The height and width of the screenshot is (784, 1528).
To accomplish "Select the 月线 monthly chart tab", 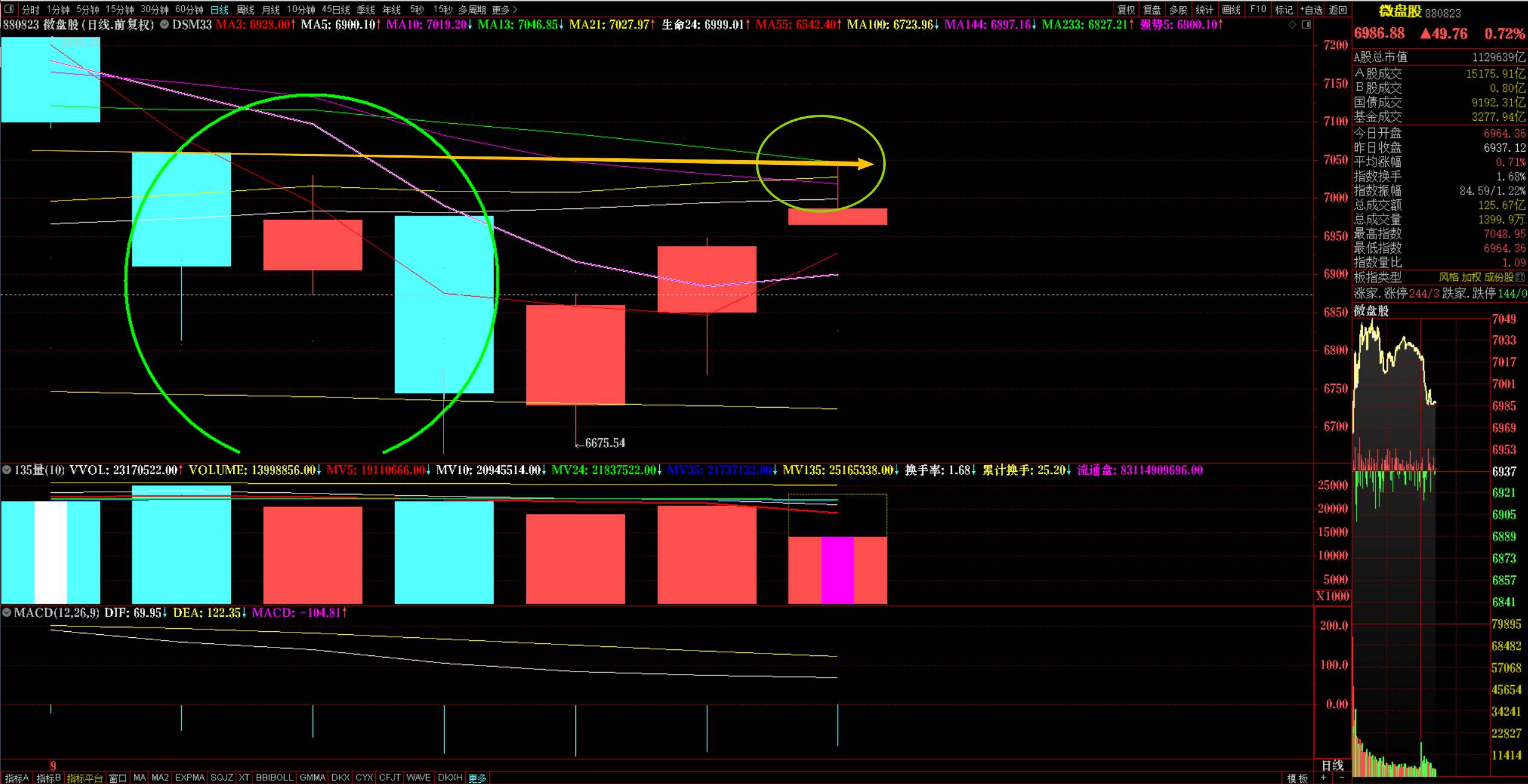I will tap(271, 10).
